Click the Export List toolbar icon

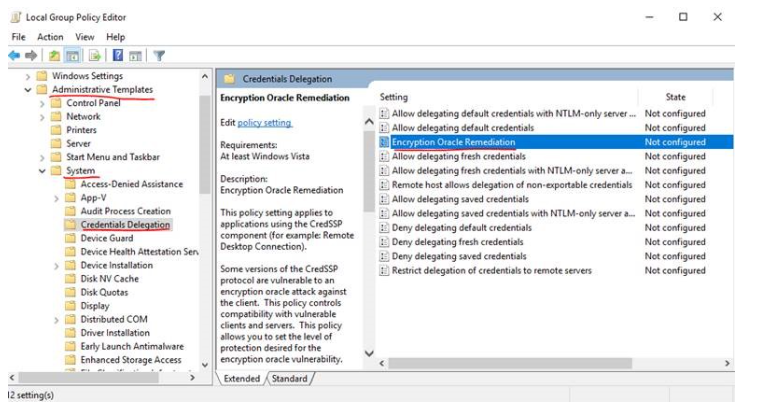pyautogui.click(x=95, y=55)
